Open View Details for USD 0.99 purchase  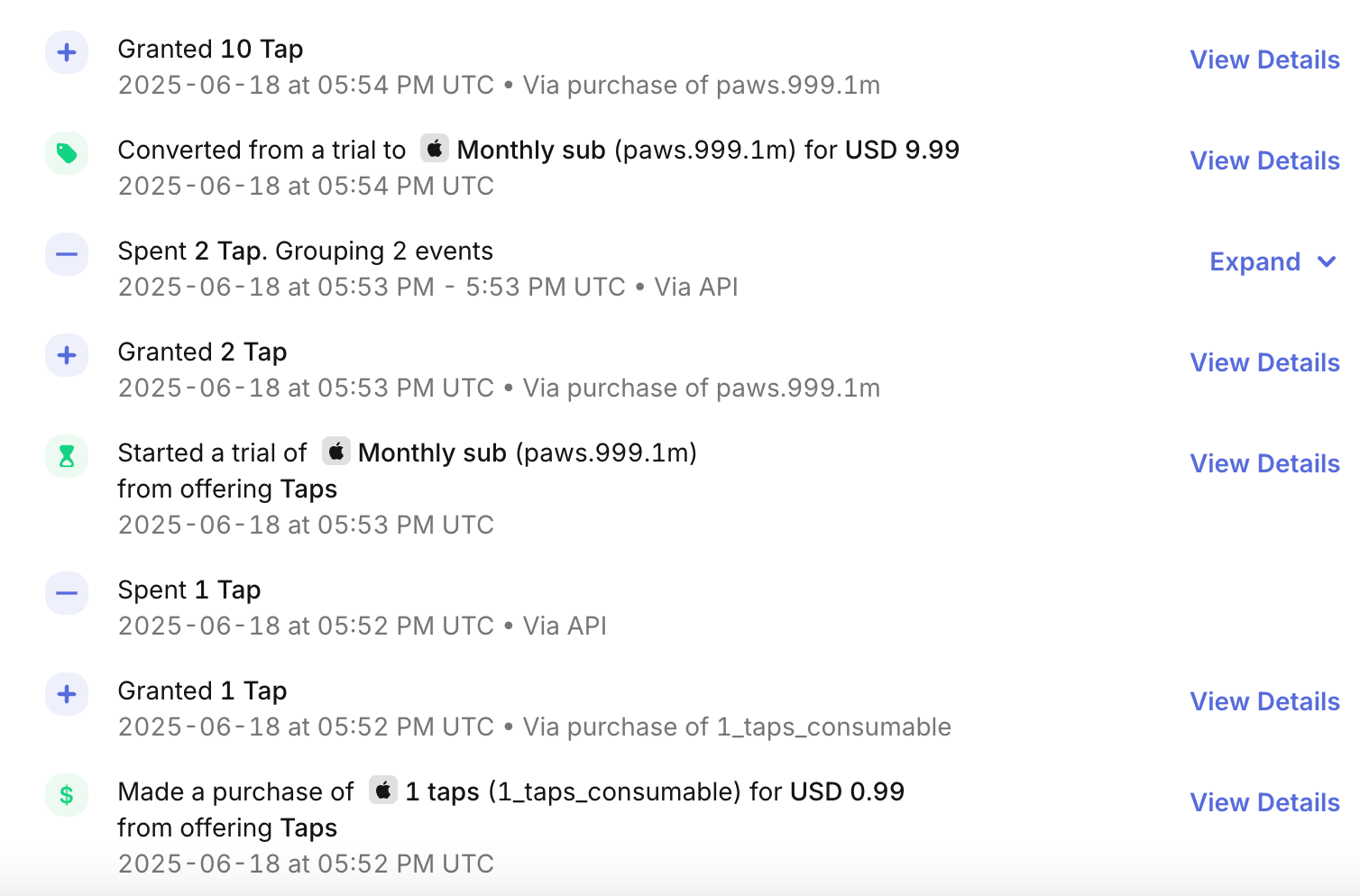[1264, 802]
